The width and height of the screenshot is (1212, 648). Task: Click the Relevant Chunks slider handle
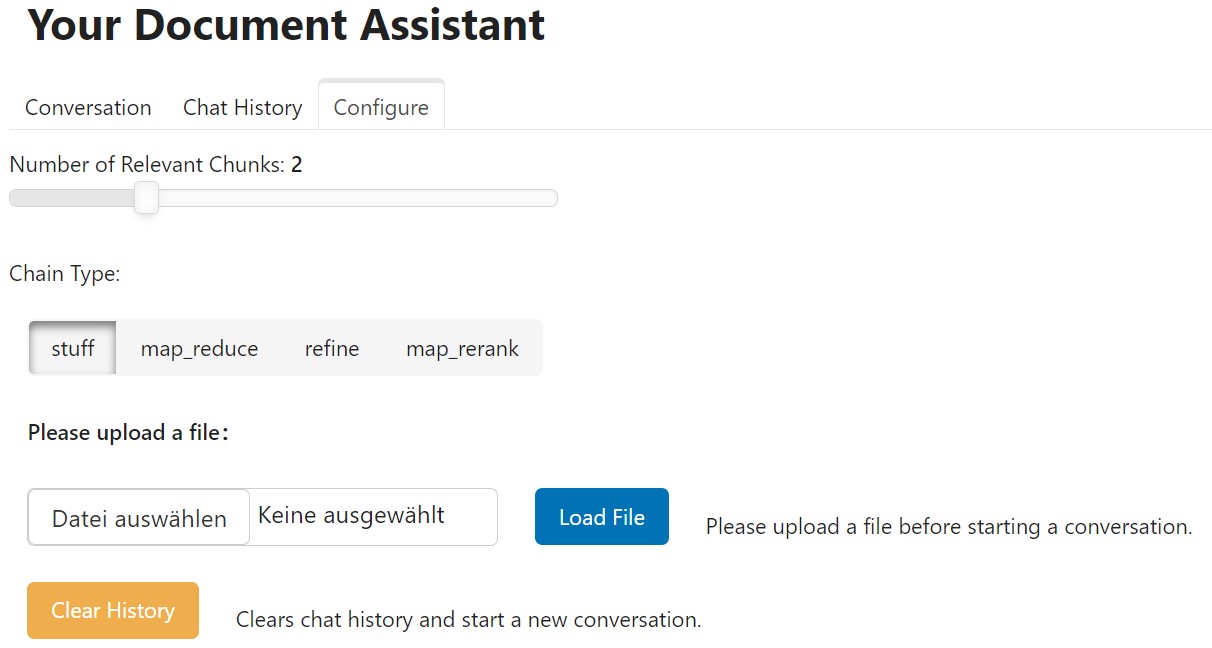146,198
